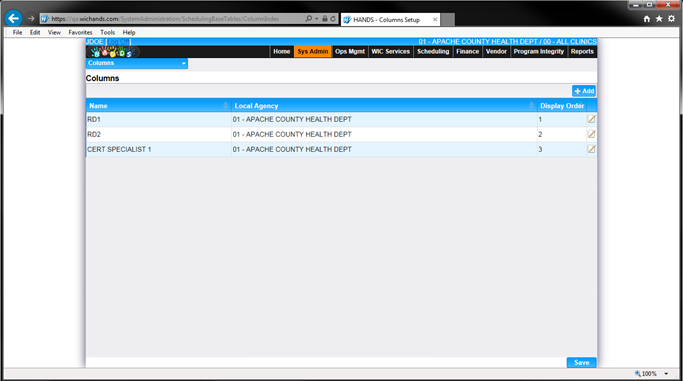Select the RD2 name cell
The width and height of the screenshot is (683, 381).
click(159, 134)
